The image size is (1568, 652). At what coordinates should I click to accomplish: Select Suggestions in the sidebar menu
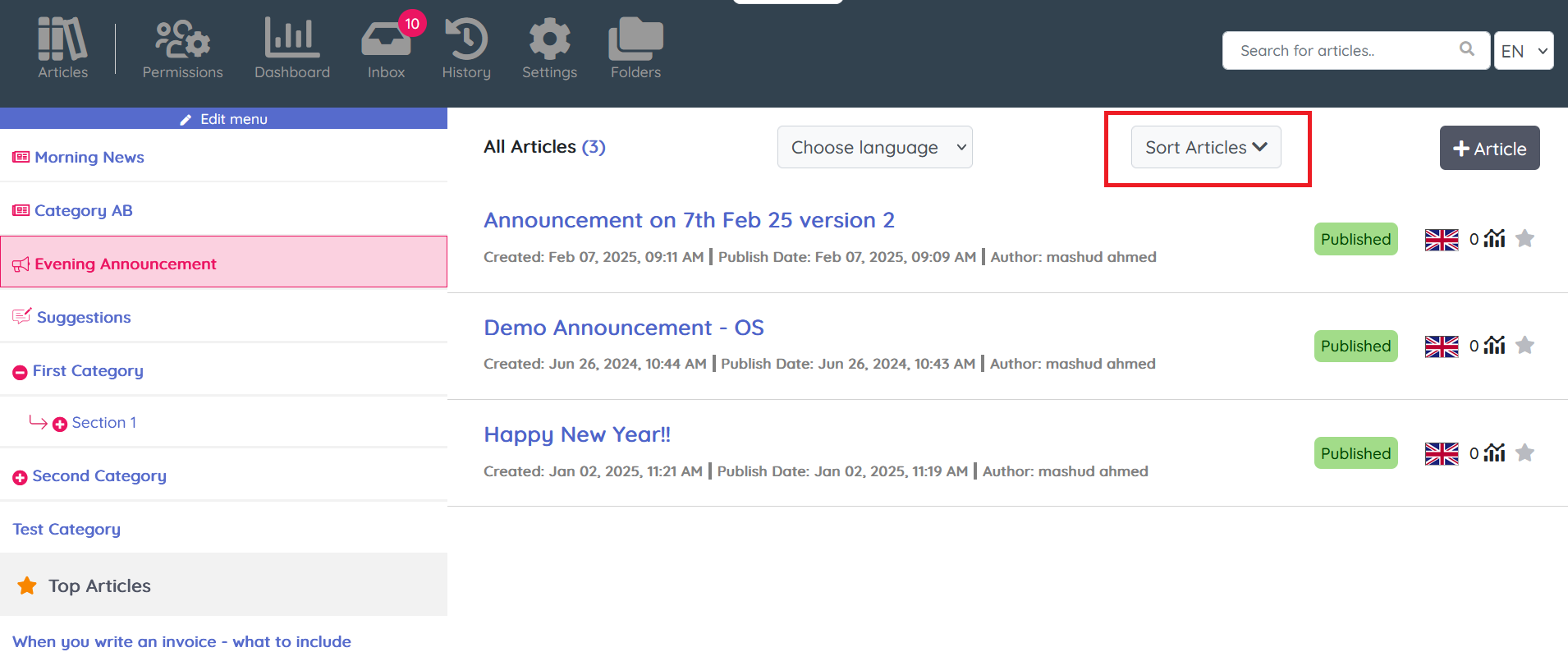coord(83,318)
